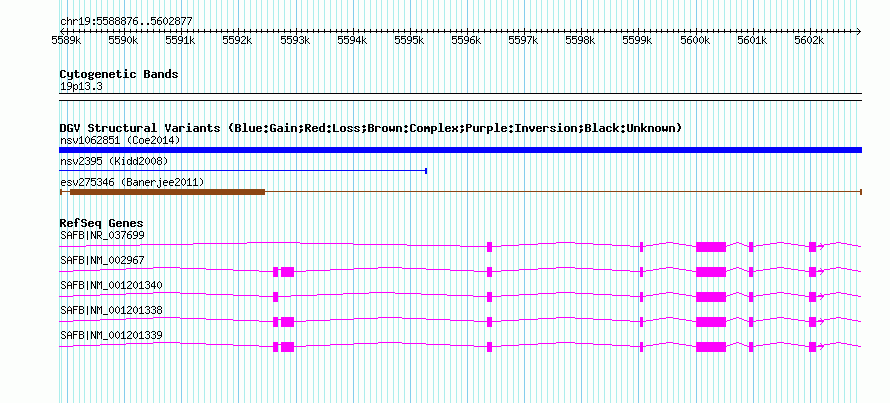Click the DGV Structural Variants track title
890x403 pixels.
(371, 128)
